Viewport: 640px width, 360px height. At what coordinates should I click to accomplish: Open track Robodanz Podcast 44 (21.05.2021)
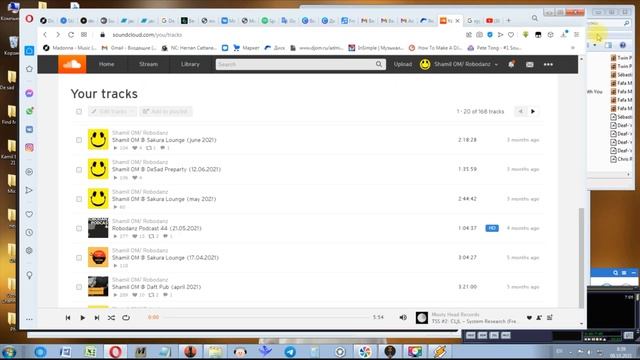(157, 228)
